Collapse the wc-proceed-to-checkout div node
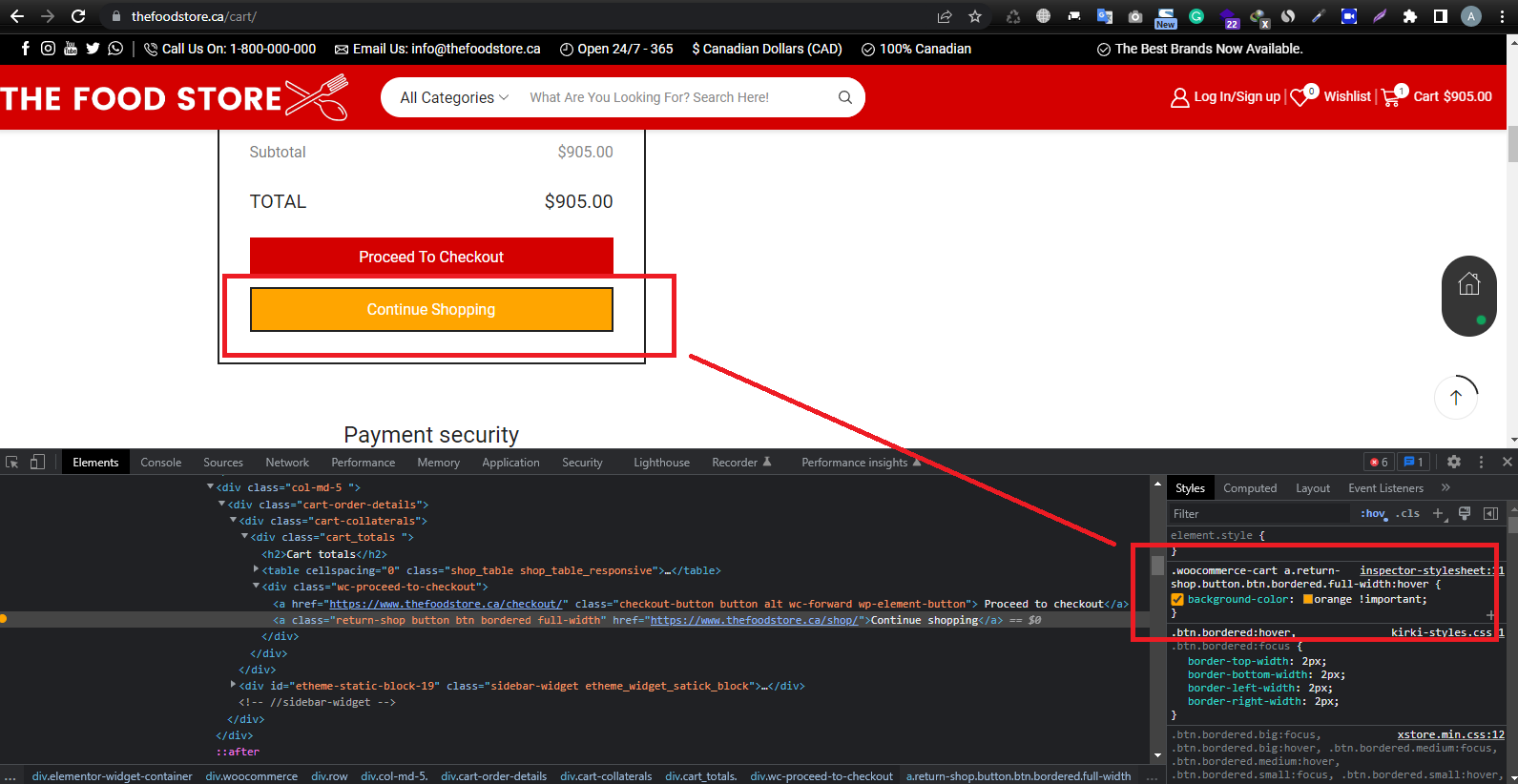Viewport: 1518px width, 784px height. 256,586
